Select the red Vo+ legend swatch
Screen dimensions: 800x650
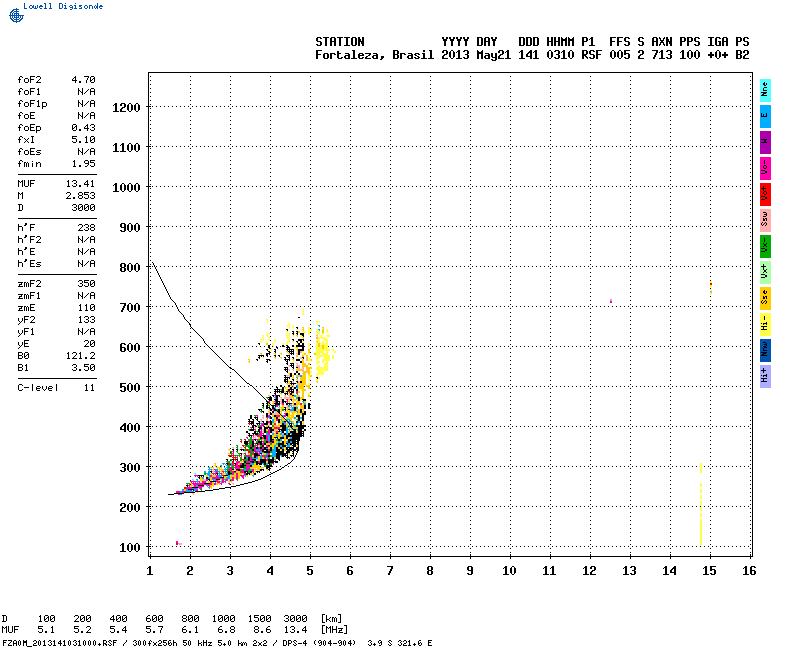765,194
